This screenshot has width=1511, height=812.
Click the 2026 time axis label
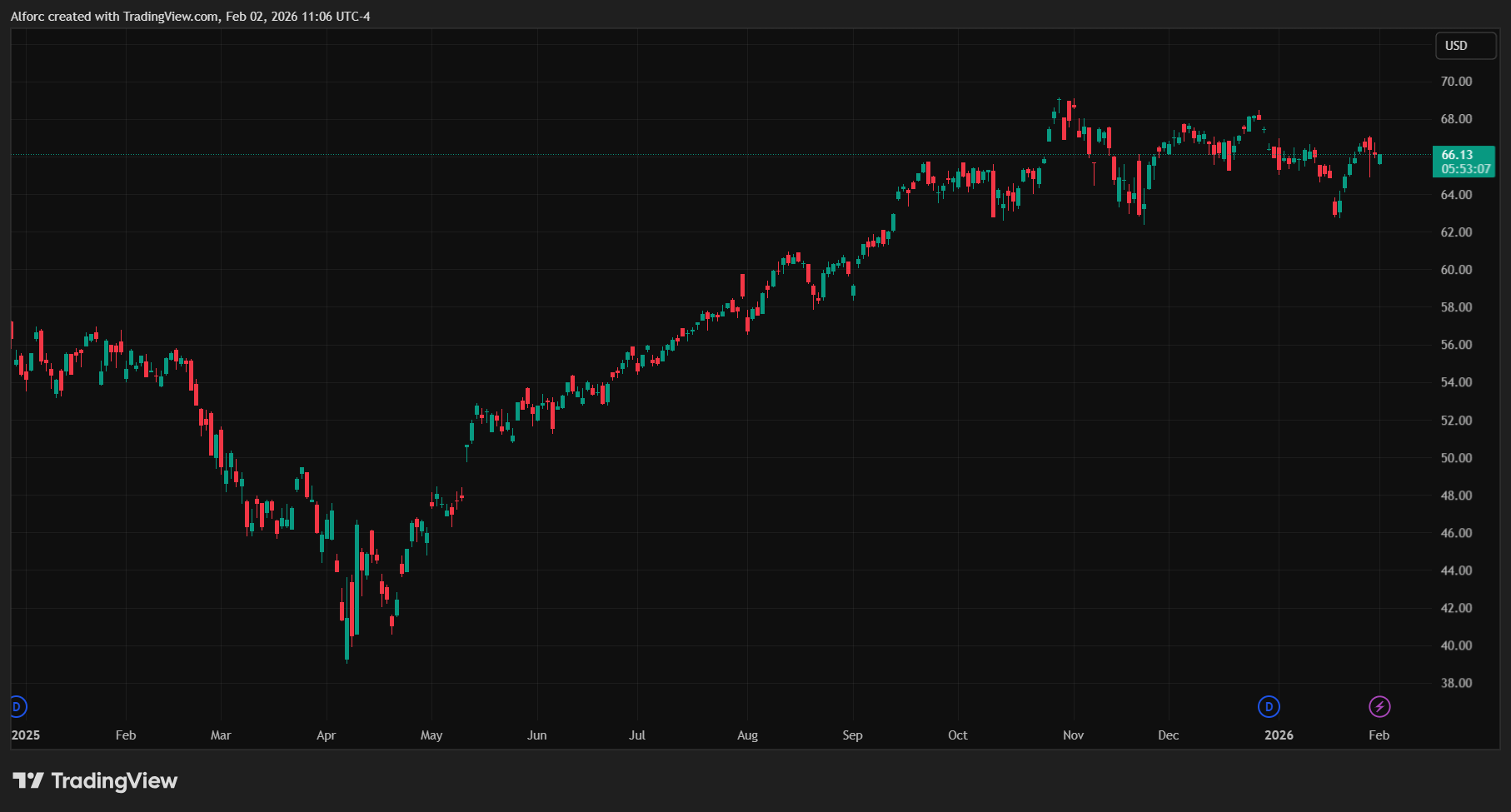[1279, 735]
